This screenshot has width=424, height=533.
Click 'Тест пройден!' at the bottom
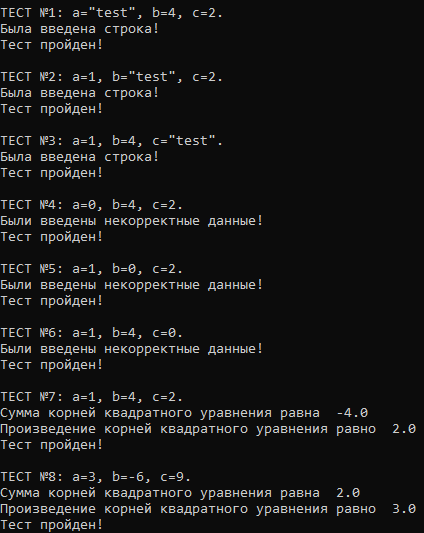click(x=51, y=525)
